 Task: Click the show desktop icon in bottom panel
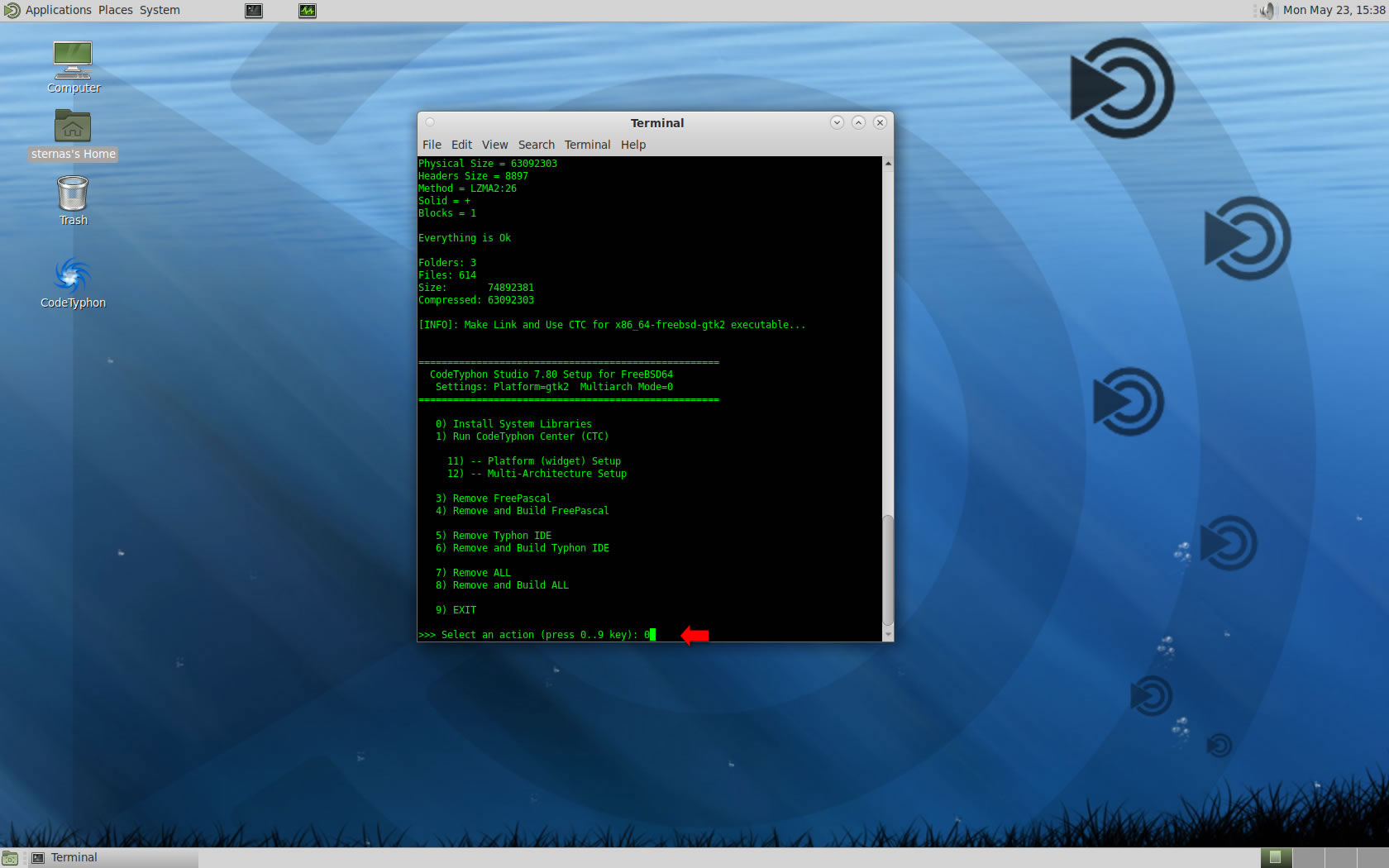point(10,858)
